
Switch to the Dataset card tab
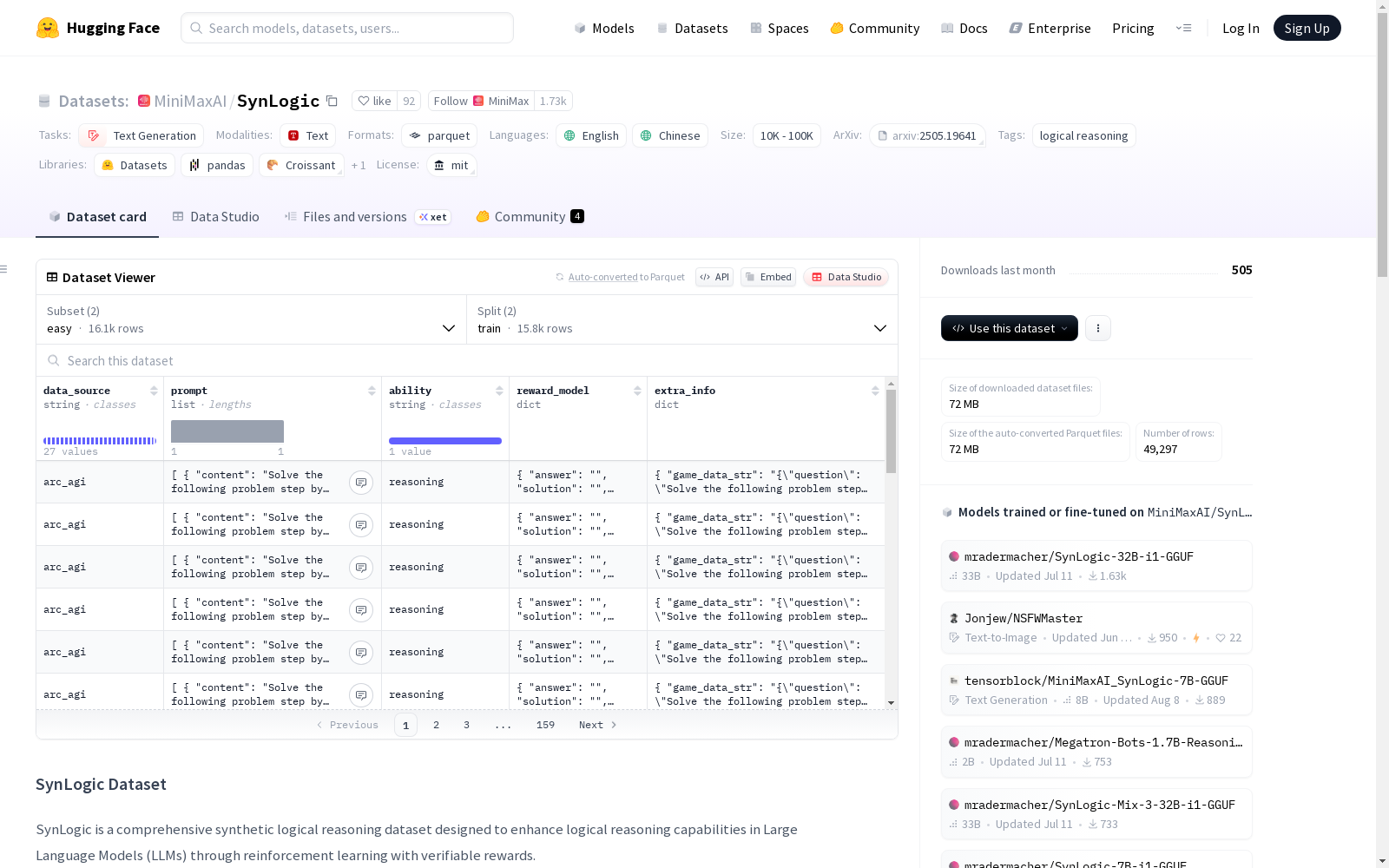[x=97, y=217]
